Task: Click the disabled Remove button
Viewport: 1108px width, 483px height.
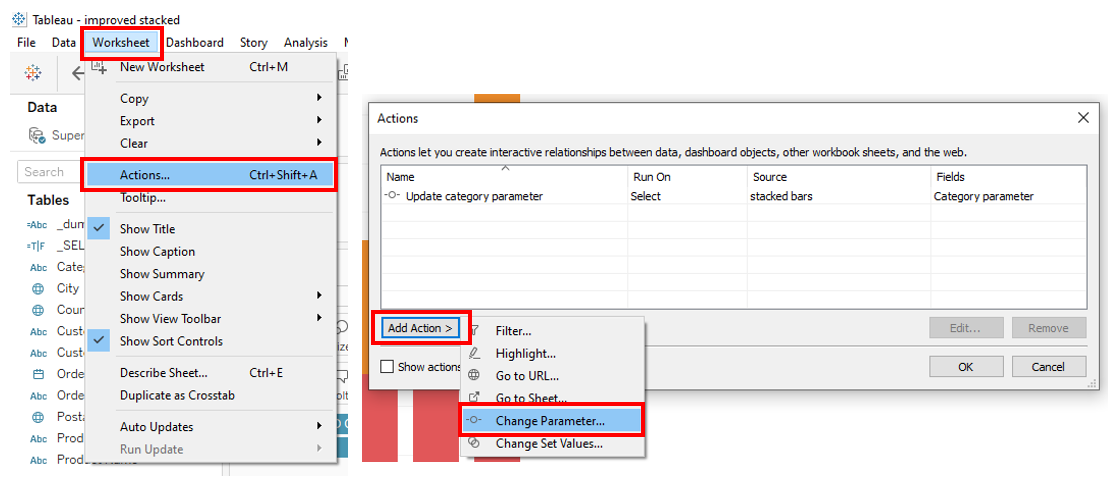Action: tap(1049, 328)
